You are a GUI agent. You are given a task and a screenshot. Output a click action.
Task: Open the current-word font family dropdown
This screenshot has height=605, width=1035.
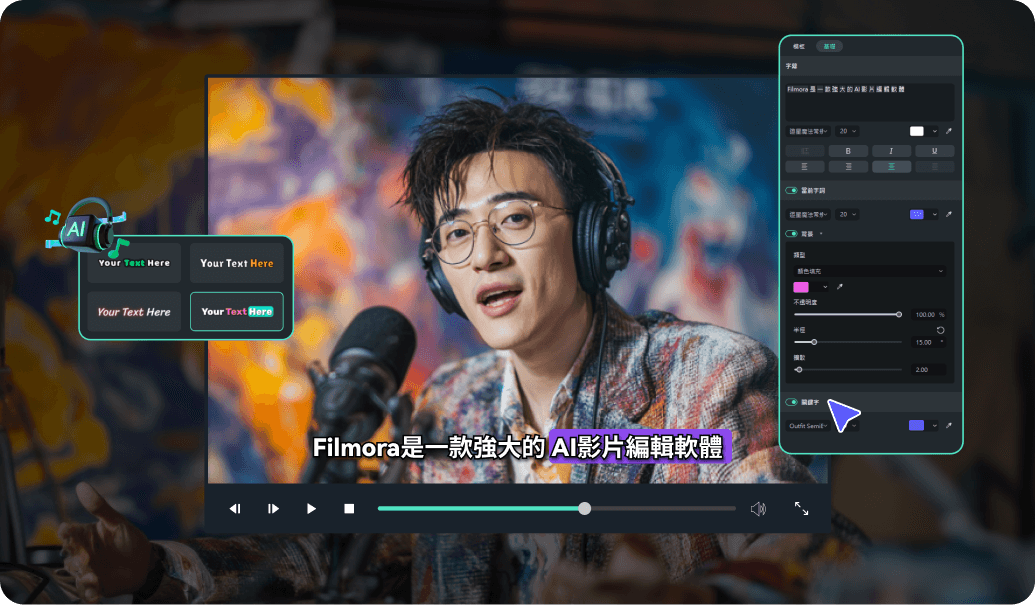(808, 214)
